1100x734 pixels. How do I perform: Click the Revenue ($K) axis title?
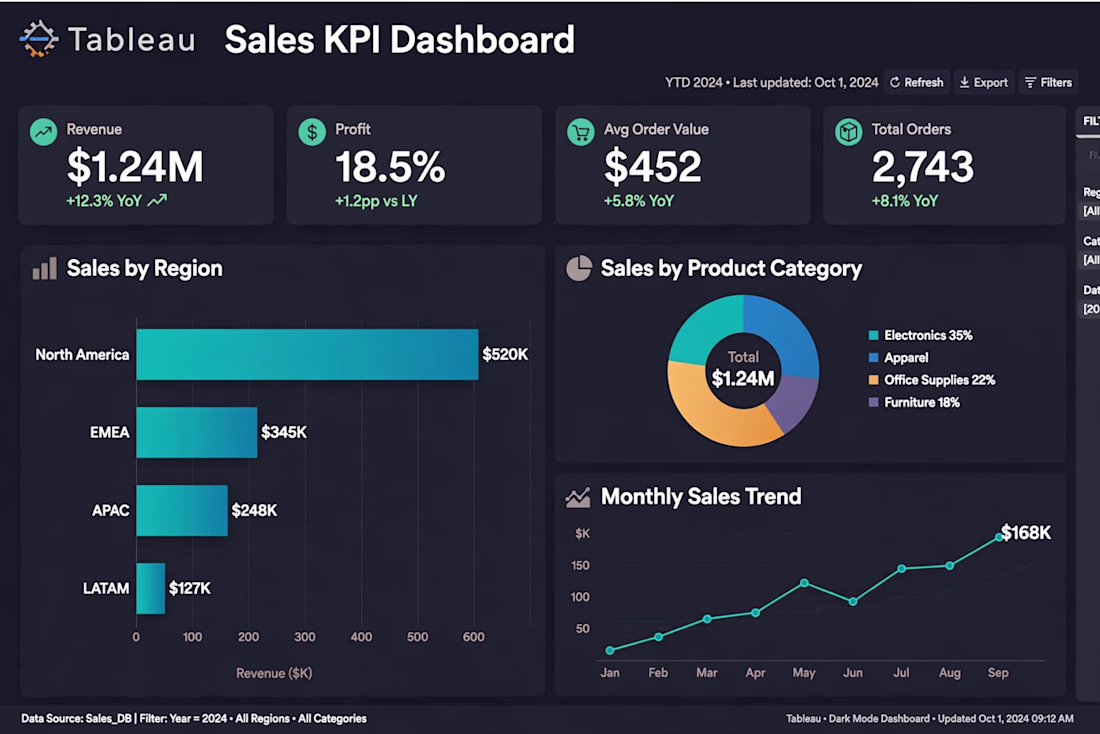[274, 673]
